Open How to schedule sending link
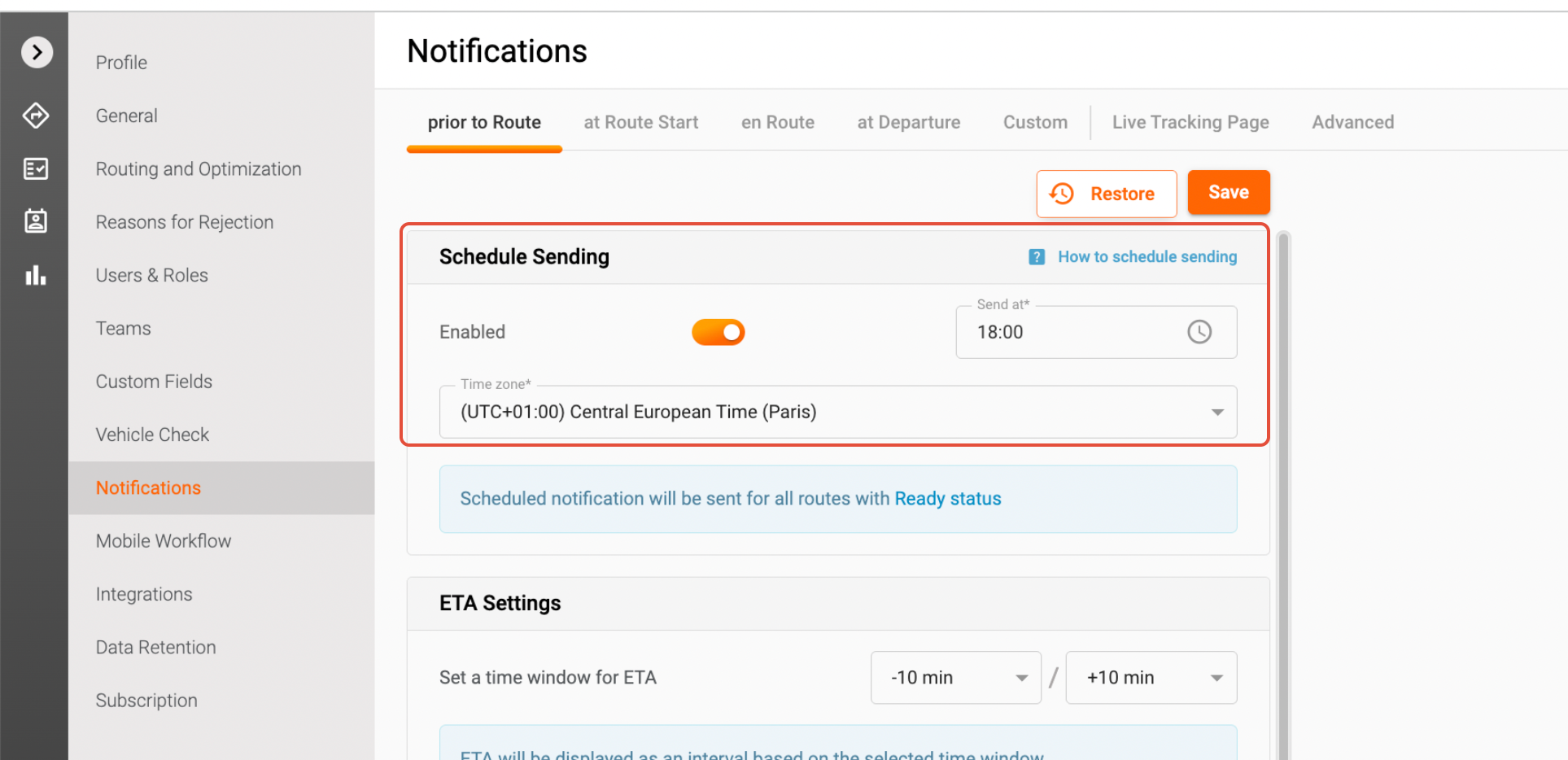The height and width of the screenshot is (760, 1568). coord(1147,257)
